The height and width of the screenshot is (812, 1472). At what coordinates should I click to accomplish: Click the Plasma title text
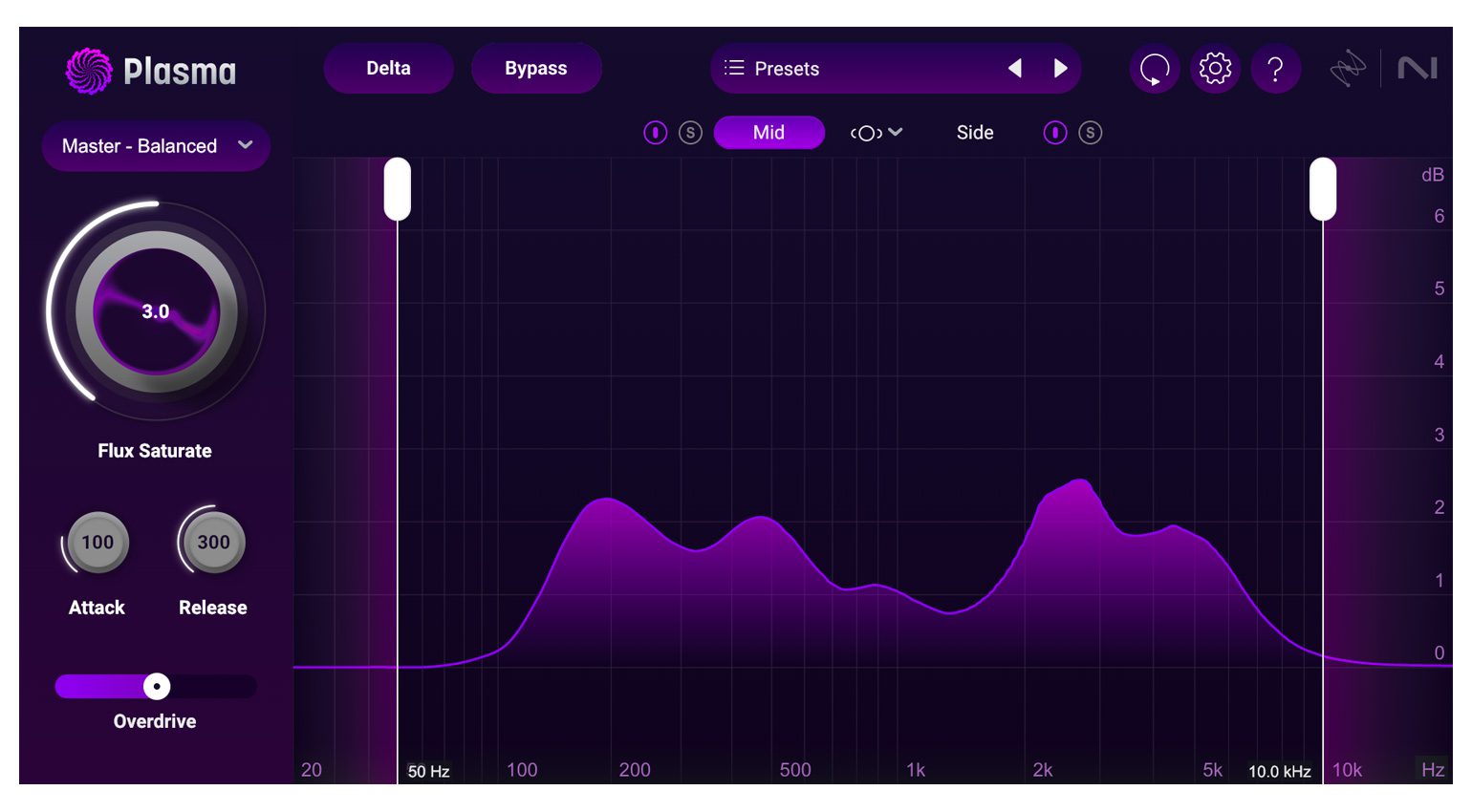pos(180,72)
